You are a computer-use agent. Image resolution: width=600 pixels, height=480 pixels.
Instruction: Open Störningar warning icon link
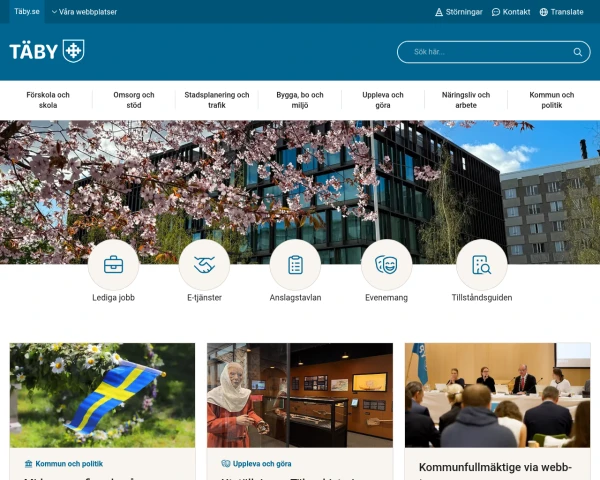[458, 12]
